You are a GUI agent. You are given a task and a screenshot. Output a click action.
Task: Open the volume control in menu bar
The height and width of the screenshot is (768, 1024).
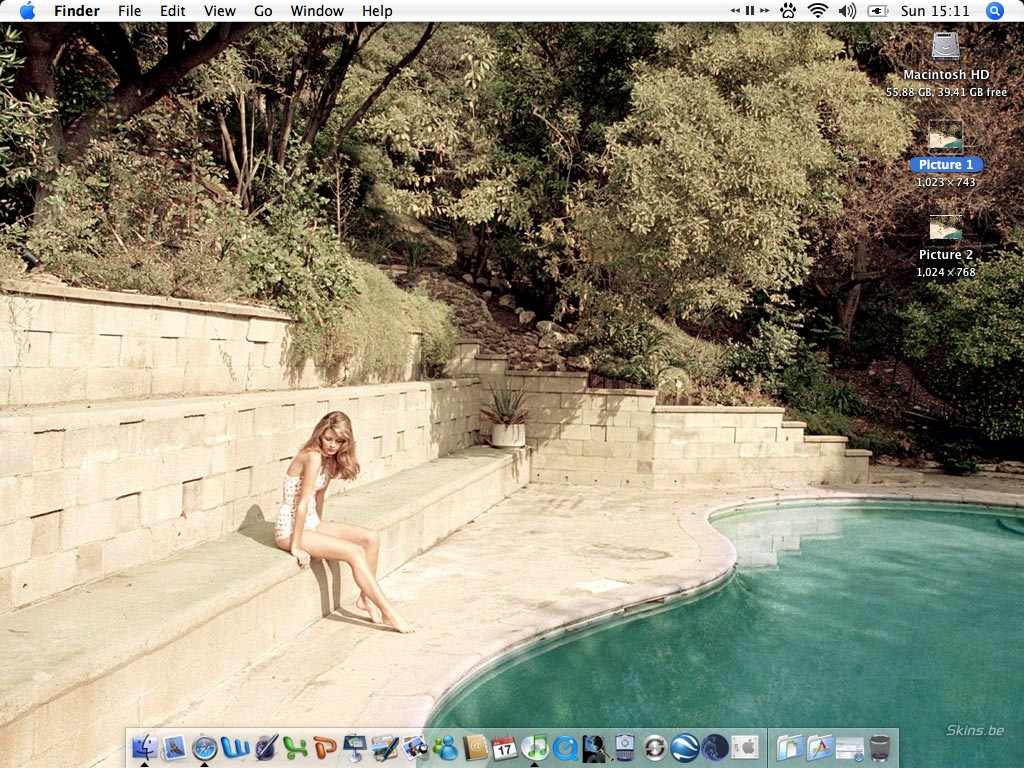[x=847, y=10]
